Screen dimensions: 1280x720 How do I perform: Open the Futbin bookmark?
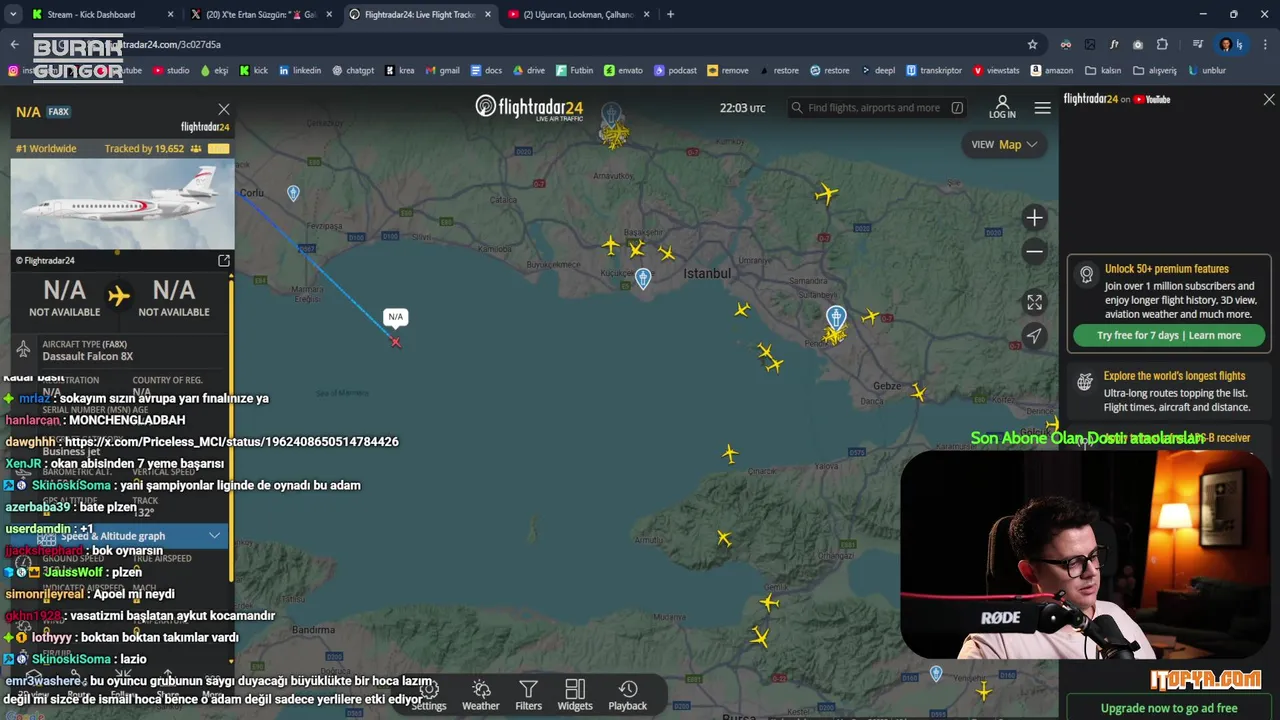(x=574, y=71)
